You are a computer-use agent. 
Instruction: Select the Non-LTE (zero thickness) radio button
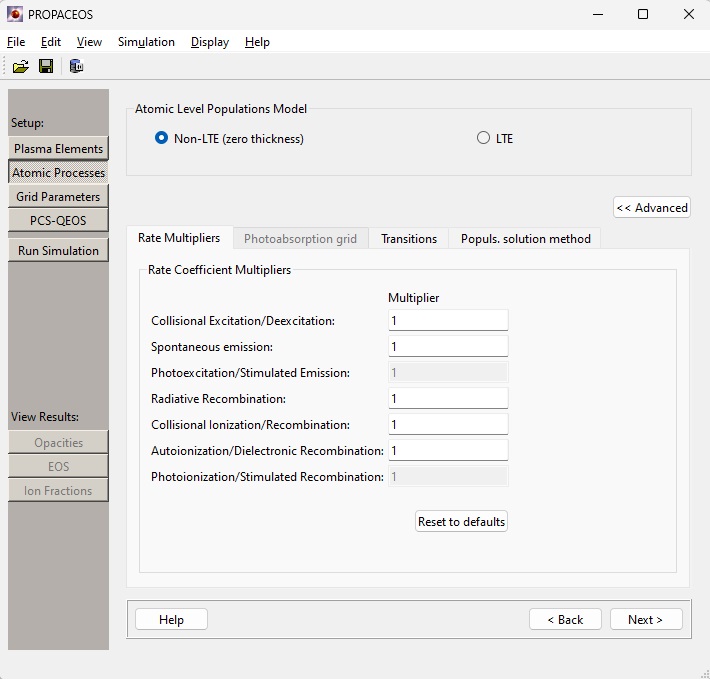pos(162,138)
